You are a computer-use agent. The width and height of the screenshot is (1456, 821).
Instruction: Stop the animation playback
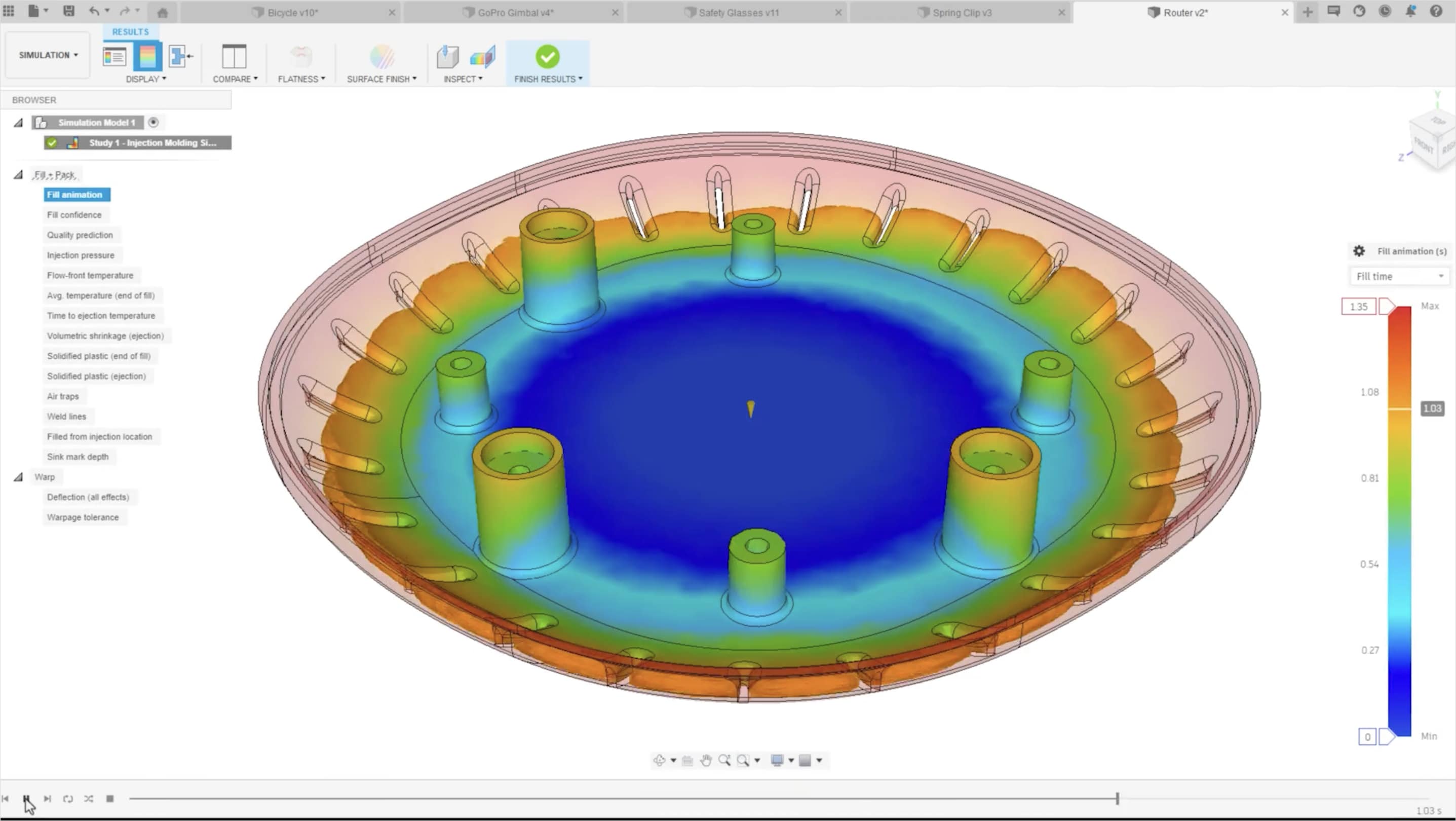(109, 798)
